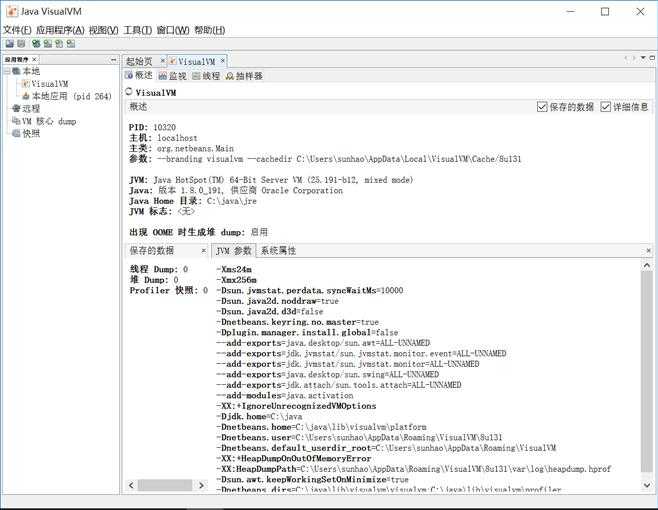Click the Add remote host toolbar icon
Viewport: 658px width, 510px height.
(47, 44)
